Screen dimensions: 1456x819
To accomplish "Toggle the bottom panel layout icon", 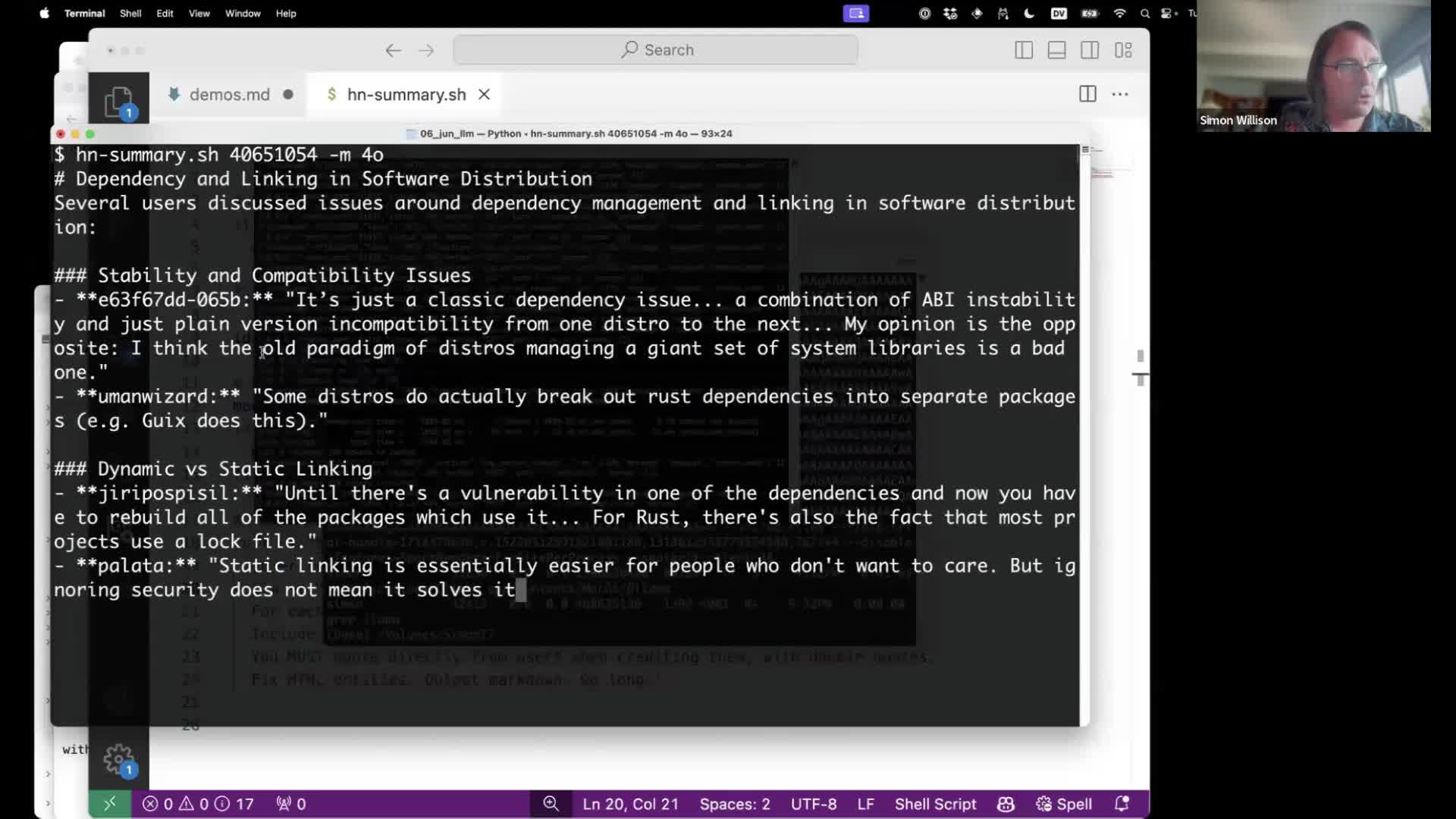I will point(1057,50).
